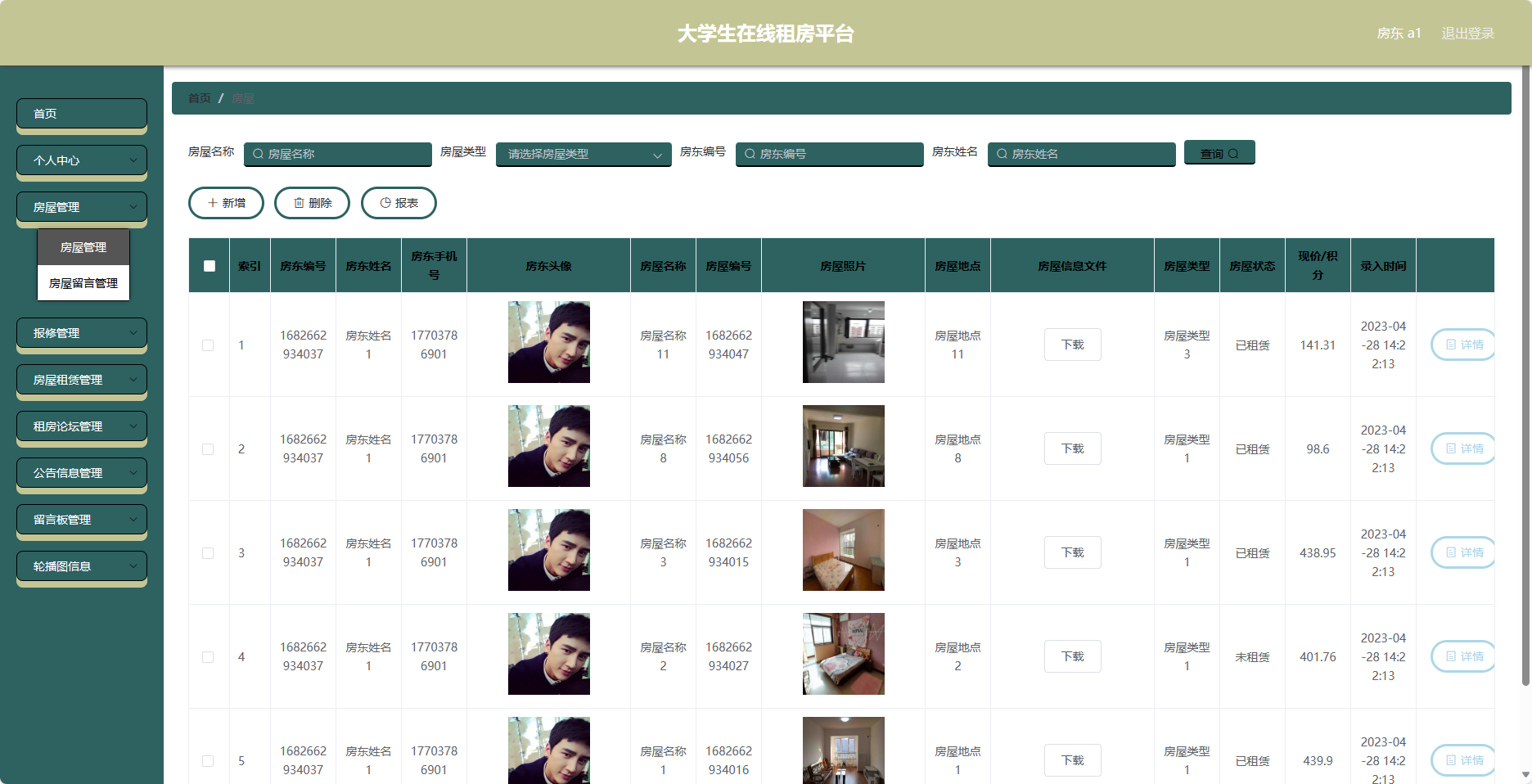Screen dimensions: 1532x784
Task: Toggle the select-all checkbox in table header
Action: point(210,266)
